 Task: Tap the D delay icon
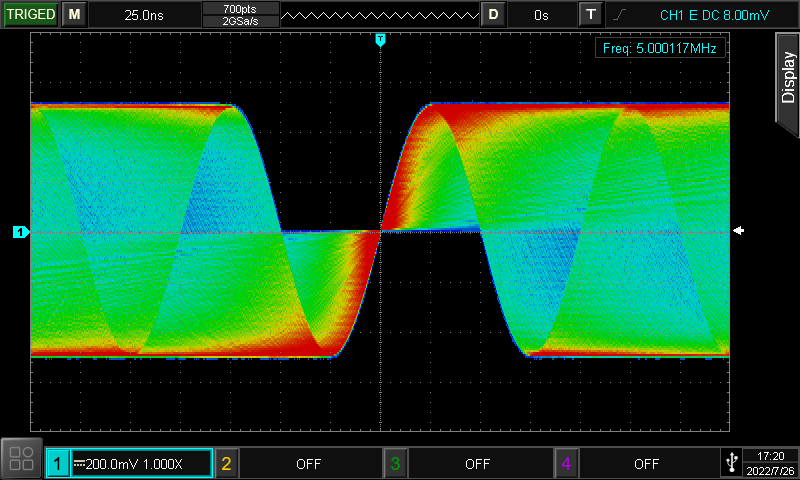point(493,15)
